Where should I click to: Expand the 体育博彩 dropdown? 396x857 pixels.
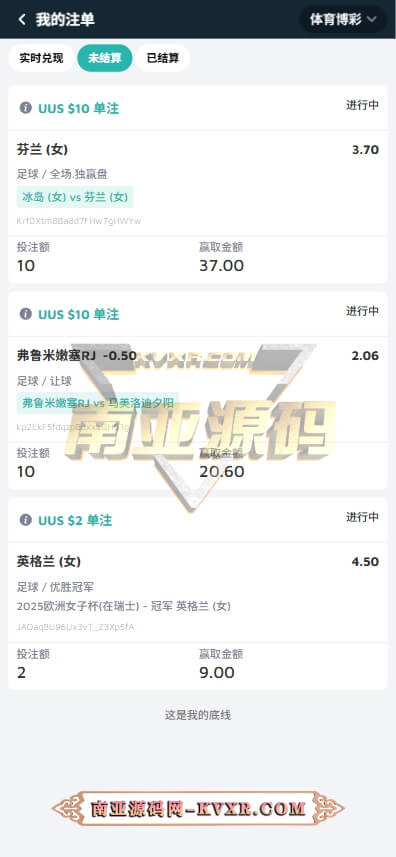[x=343, y=19]
